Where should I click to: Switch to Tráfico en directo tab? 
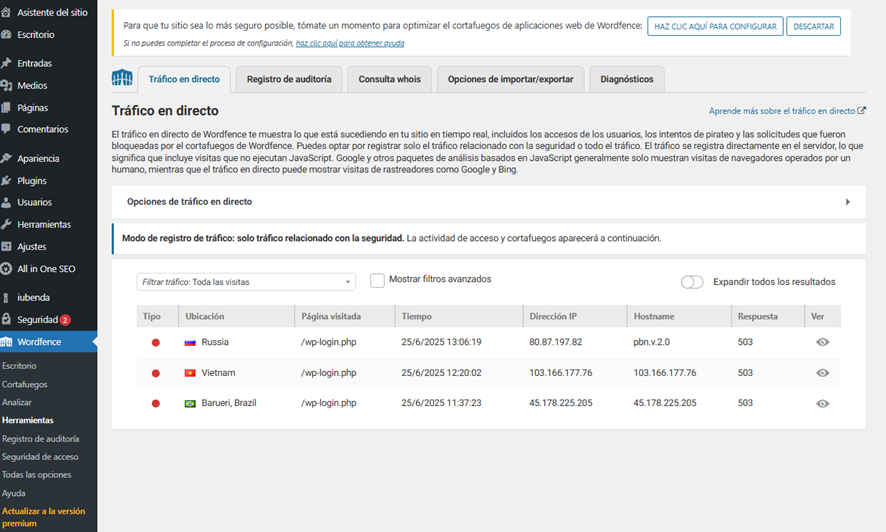[184, 79]
